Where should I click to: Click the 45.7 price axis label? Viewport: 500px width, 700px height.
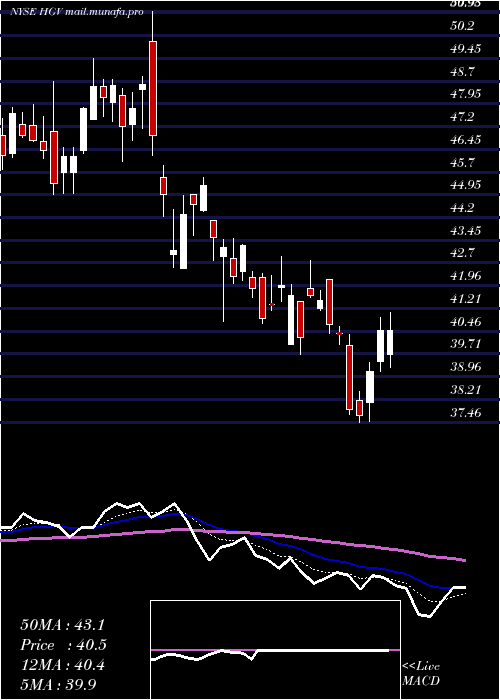[x=462, y=162]
